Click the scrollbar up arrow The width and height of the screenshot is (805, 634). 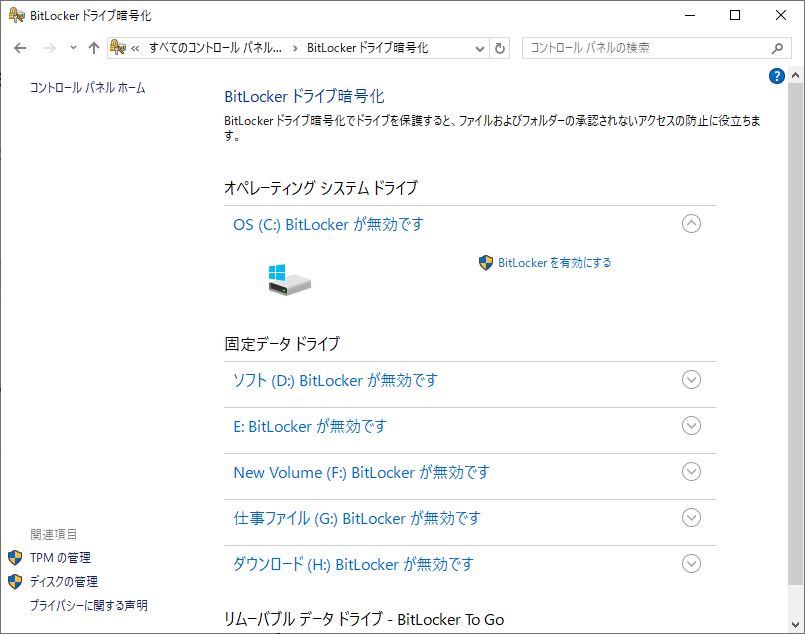tap(795, 75)
